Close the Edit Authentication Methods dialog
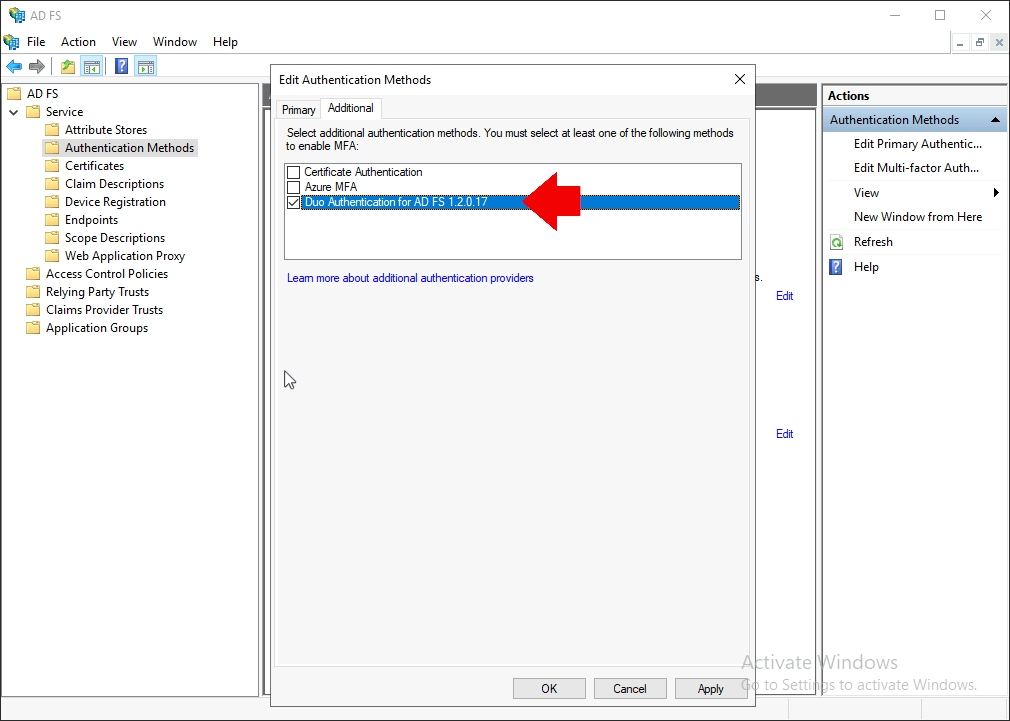The height and width of the screenshot is (721, 1010). click(x=740, y=79)
